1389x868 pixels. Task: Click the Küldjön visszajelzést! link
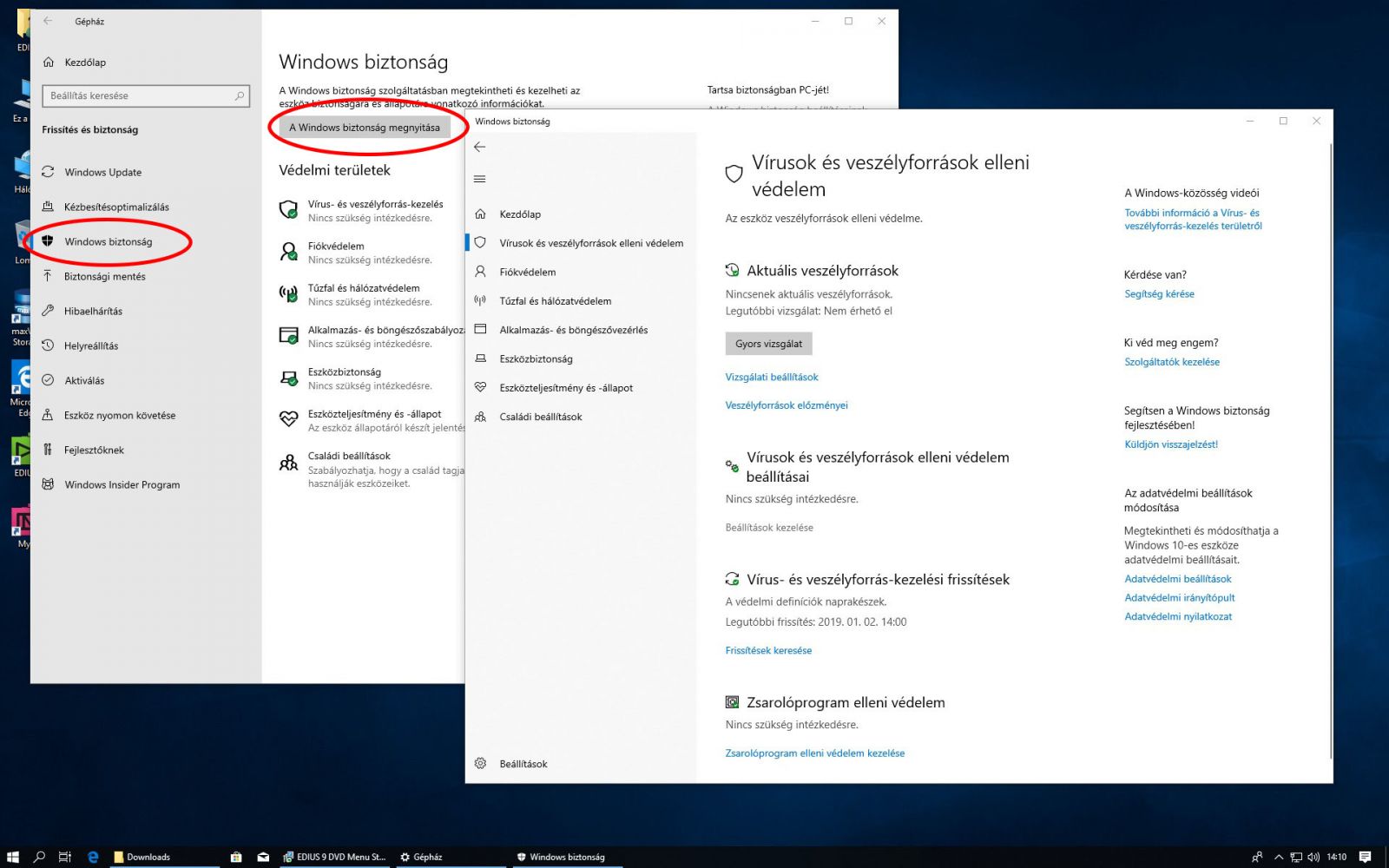click(x=1171, y=444)
